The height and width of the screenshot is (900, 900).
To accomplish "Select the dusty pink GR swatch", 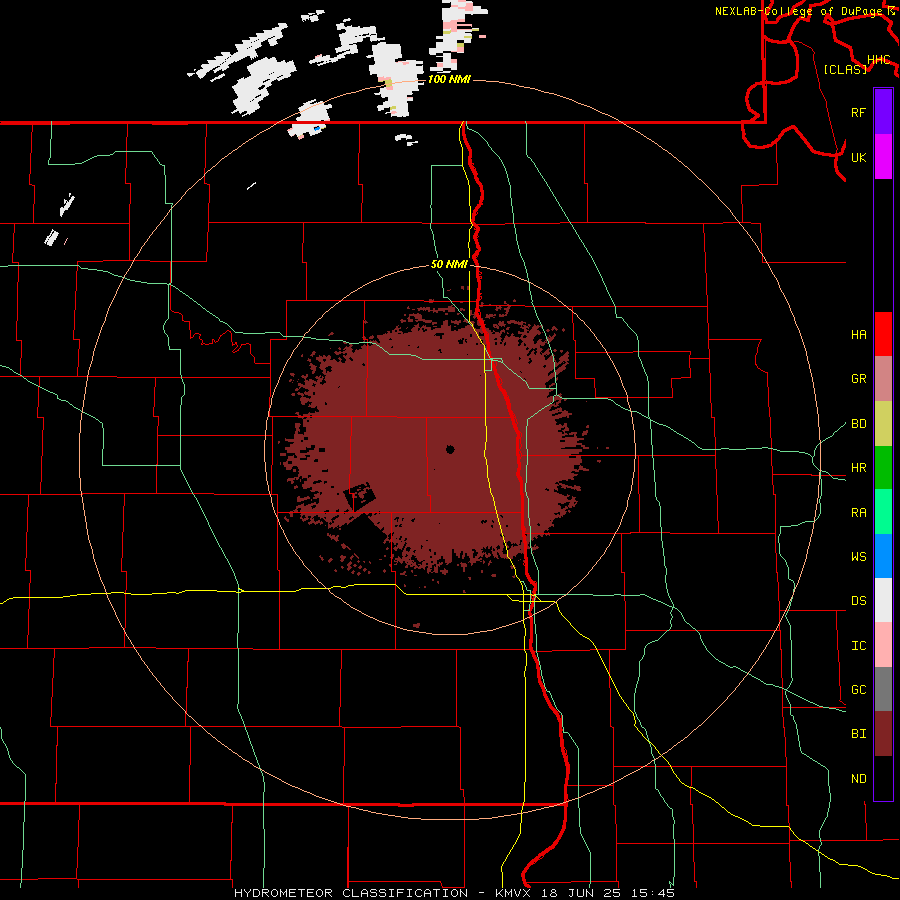I will (883, 378).
